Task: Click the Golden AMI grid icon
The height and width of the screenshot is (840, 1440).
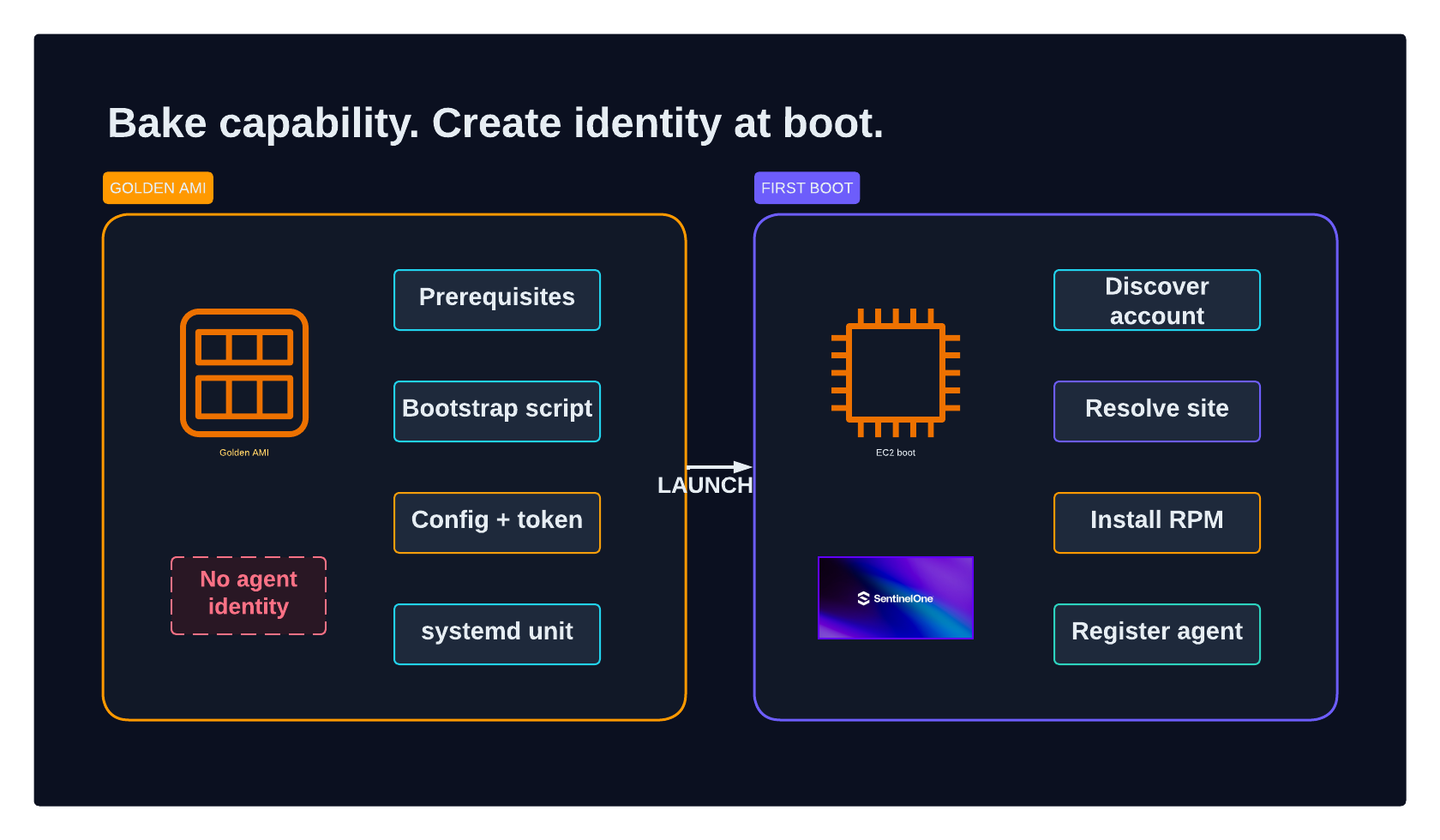Action: click(244, 373)
